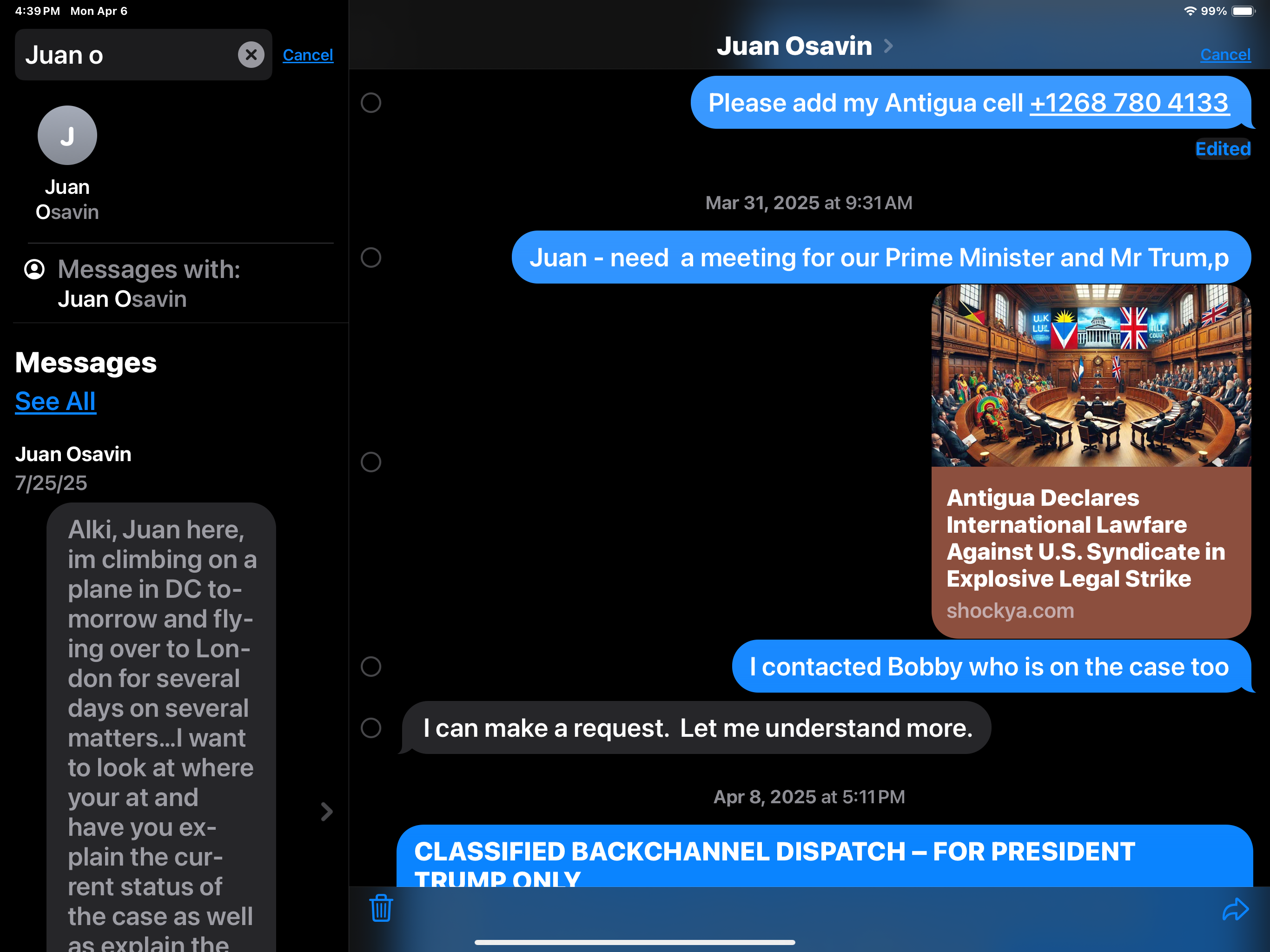Clear the search field text
This screenshot has width=1270, height=952.
coord(251,55)
